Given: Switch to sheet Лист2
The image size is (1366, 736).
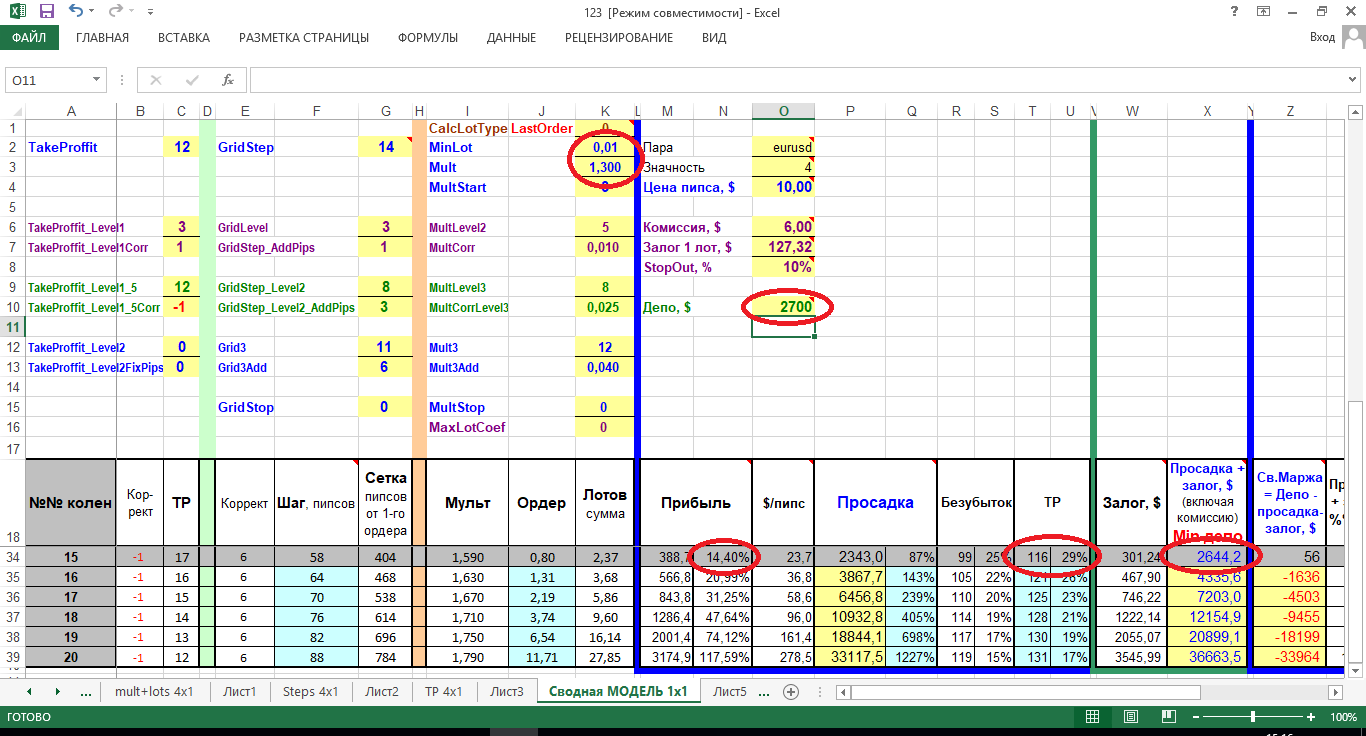Looking at the screenshot, I should click(382, 691).
